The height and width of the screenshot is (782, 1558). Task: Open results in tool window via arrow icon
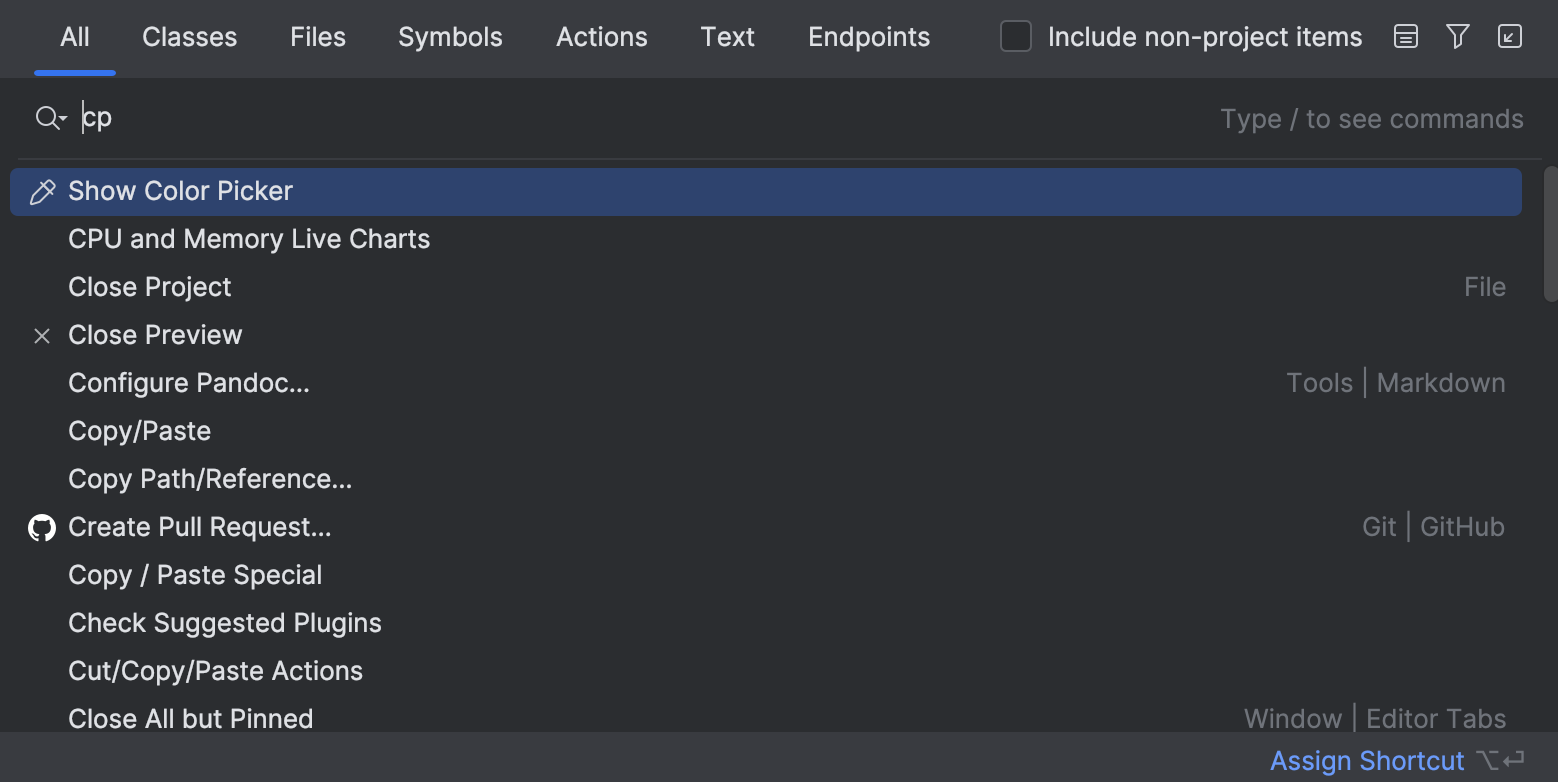click(1509, 36)
